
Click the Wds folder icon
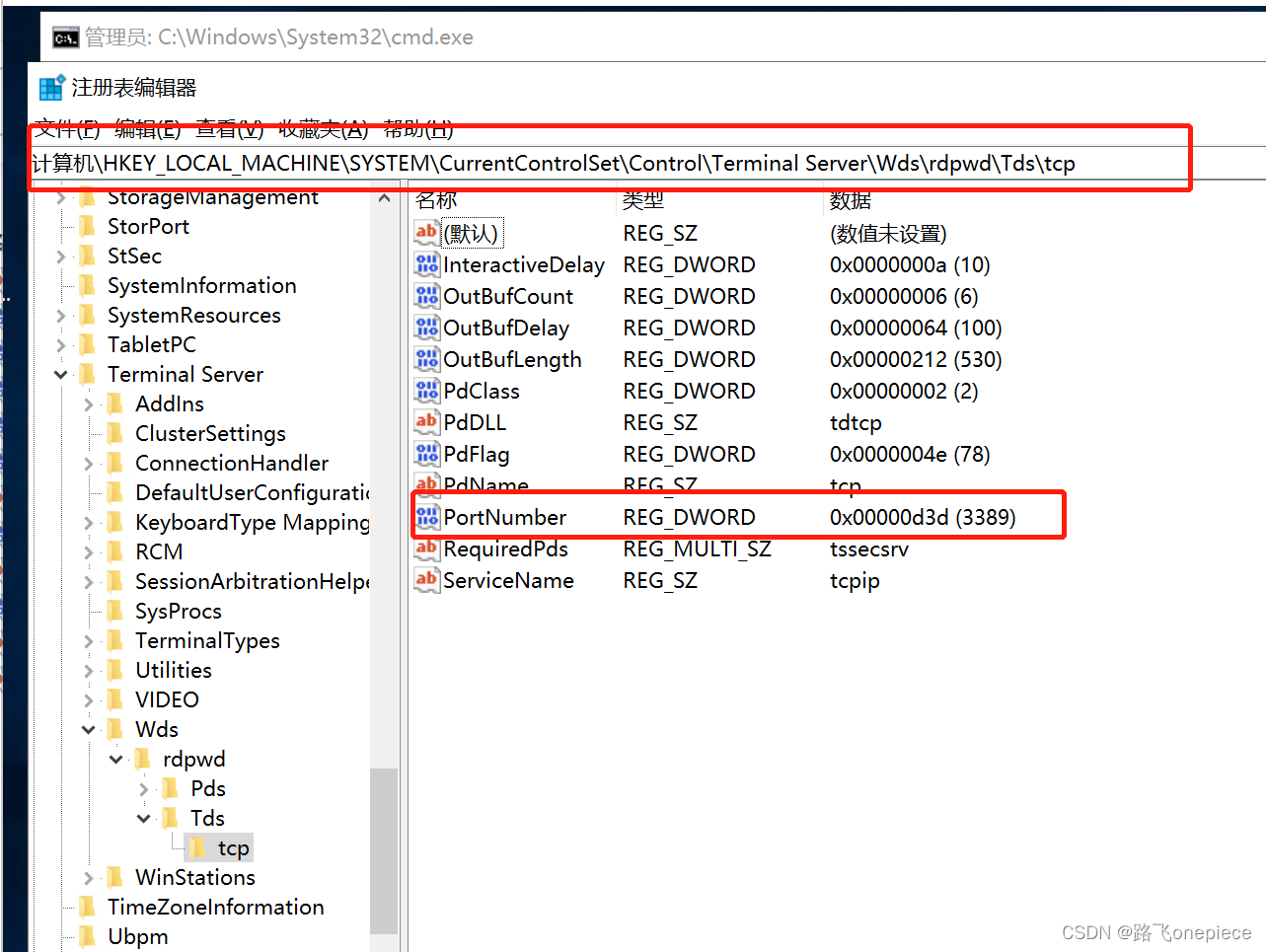tap(115, 729)
